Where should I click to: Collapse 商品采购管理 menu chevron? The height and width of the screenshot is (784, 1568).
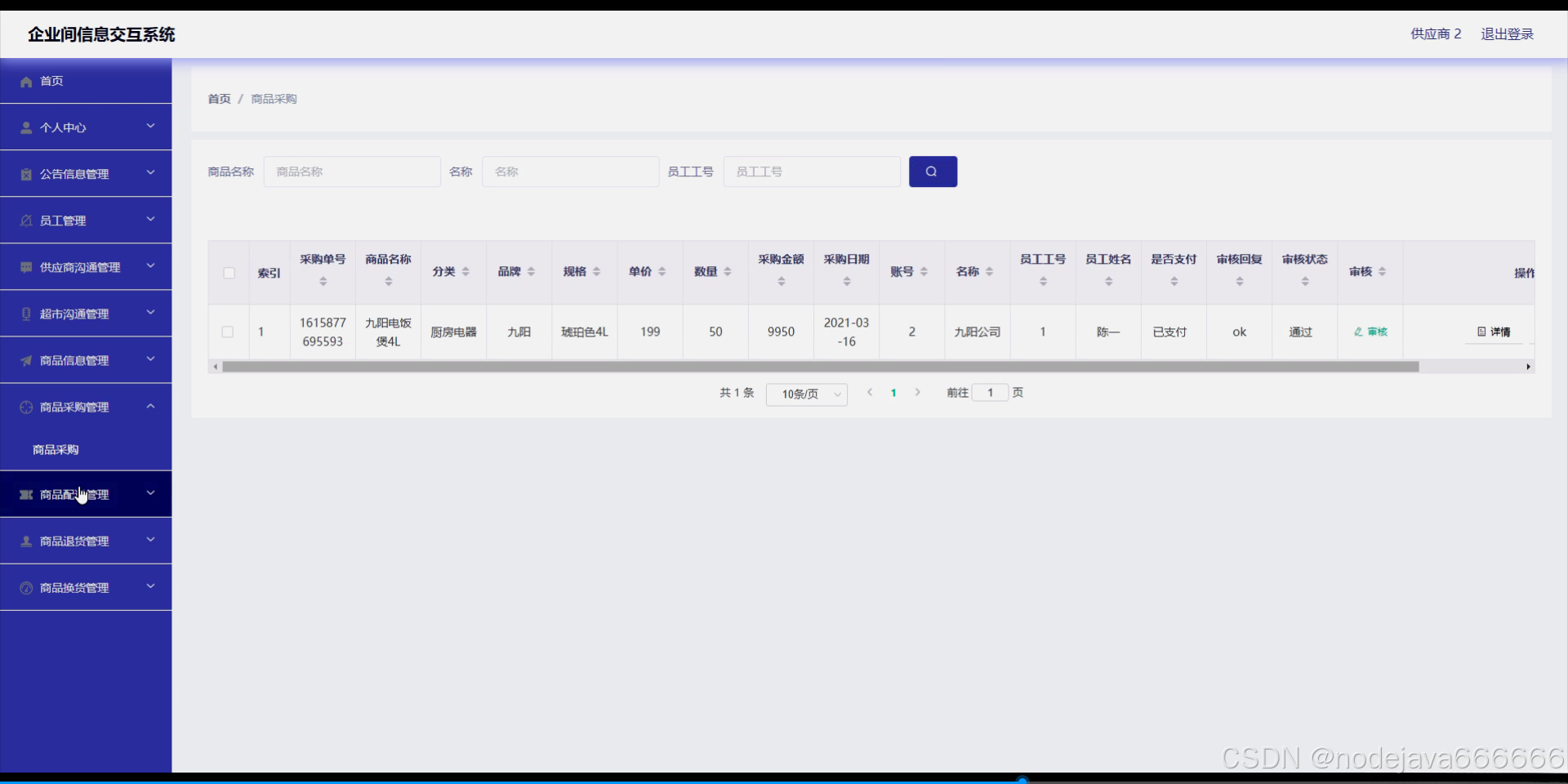pyautogui.click(x=150, y=406)
